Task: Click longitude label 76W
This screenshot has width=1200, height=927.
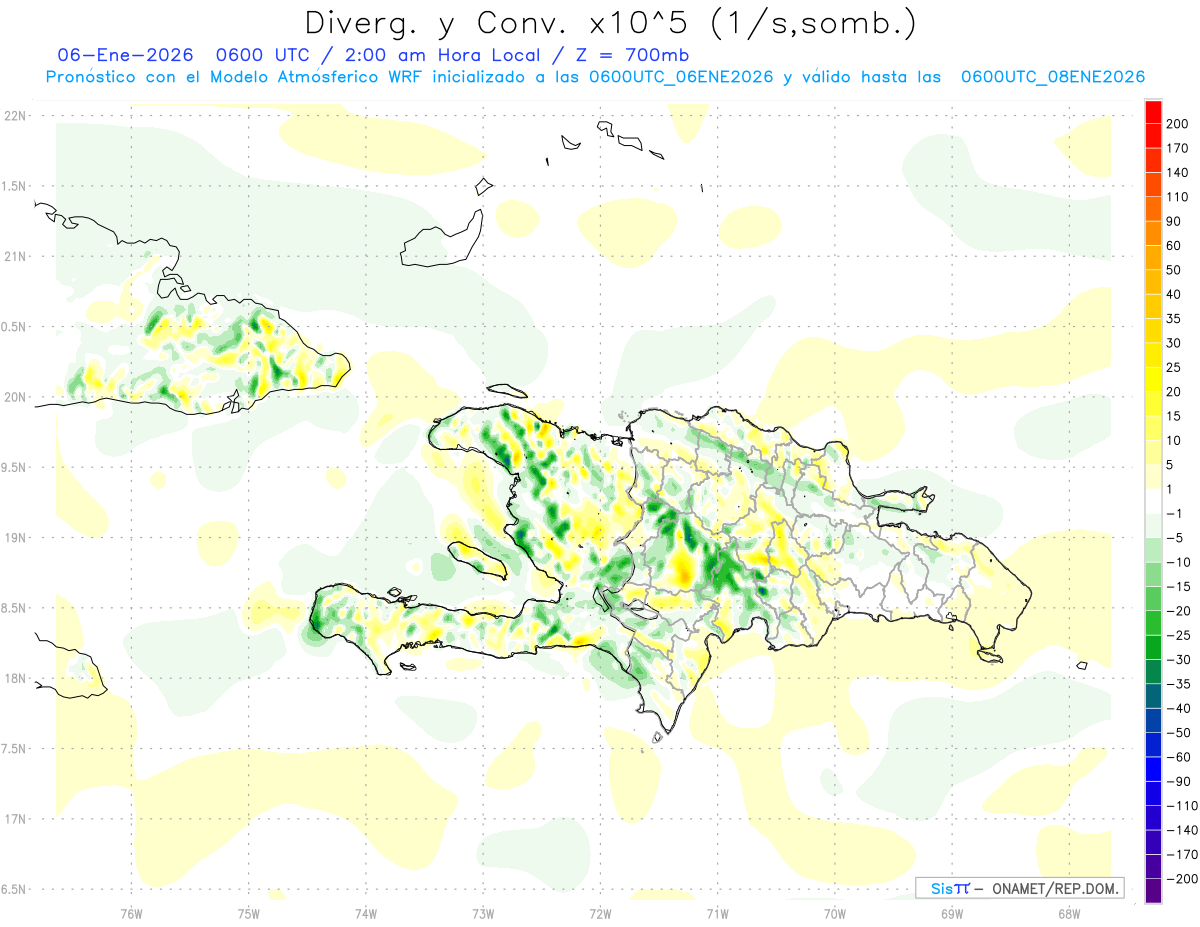Action: click(132, 913)
